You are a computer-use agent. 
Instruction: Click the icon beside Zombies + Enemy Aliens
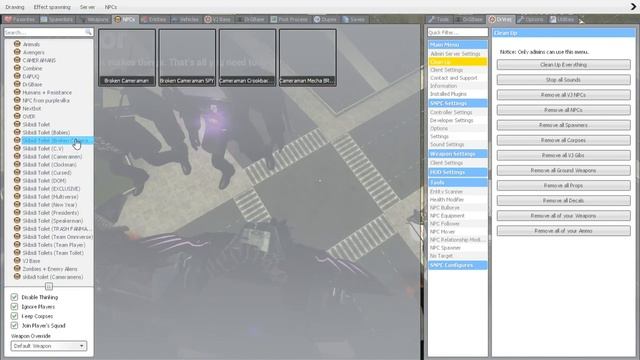click(17, 269)
